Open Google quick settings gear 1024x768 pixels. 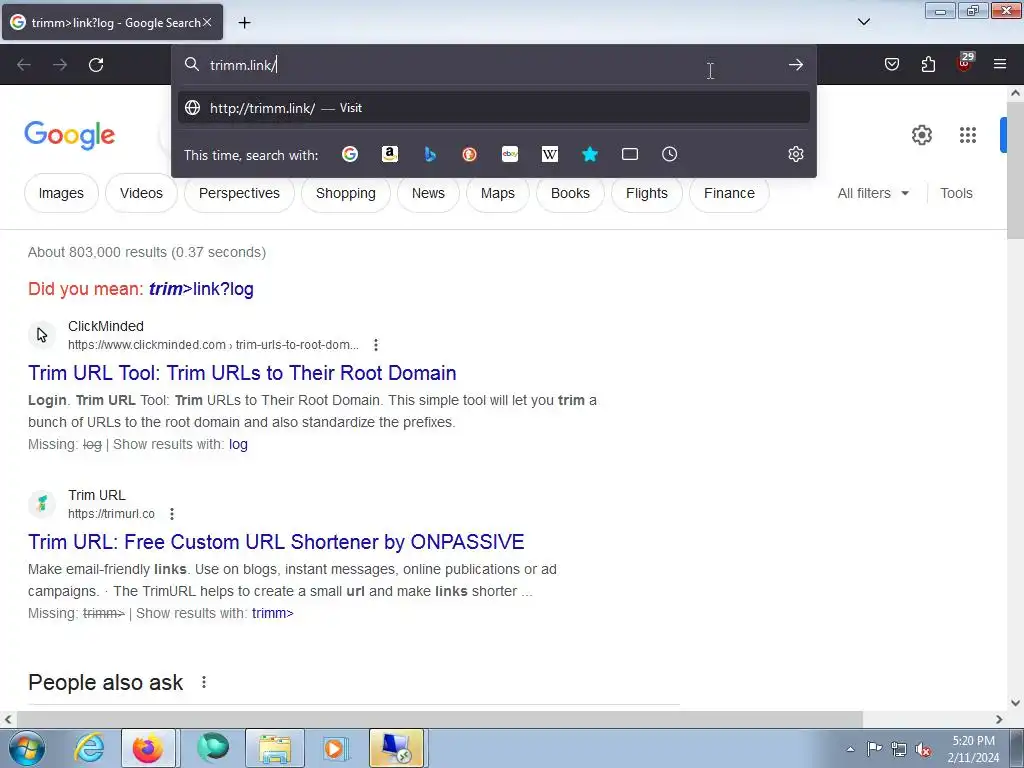(921, 135)
